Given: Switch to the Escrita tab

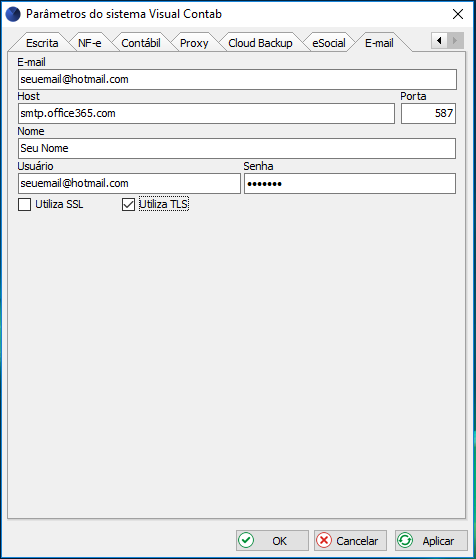Looking at the screenshot, I should point(42,43).
